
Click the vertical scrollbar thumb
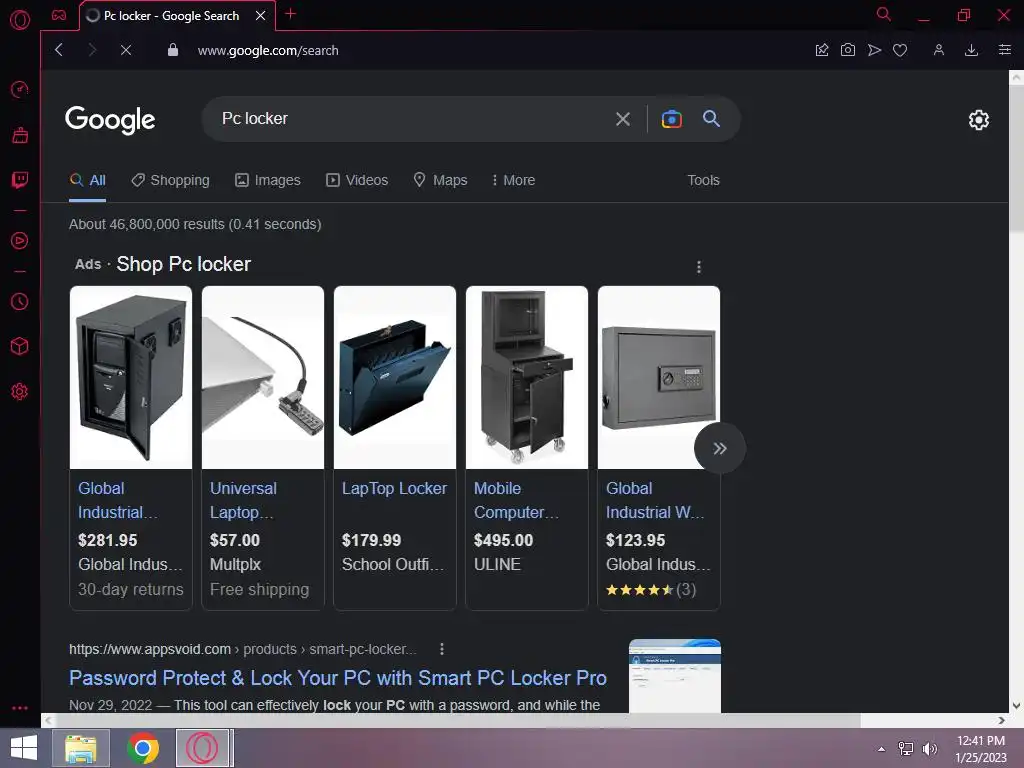point(1016,159)
